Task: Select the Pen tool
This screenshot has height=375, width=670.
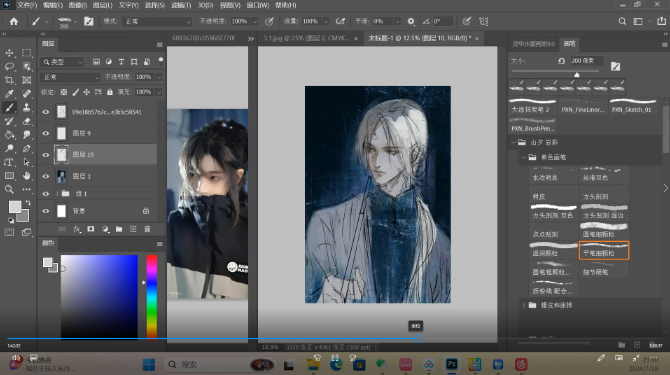Action: click(26, 149)
